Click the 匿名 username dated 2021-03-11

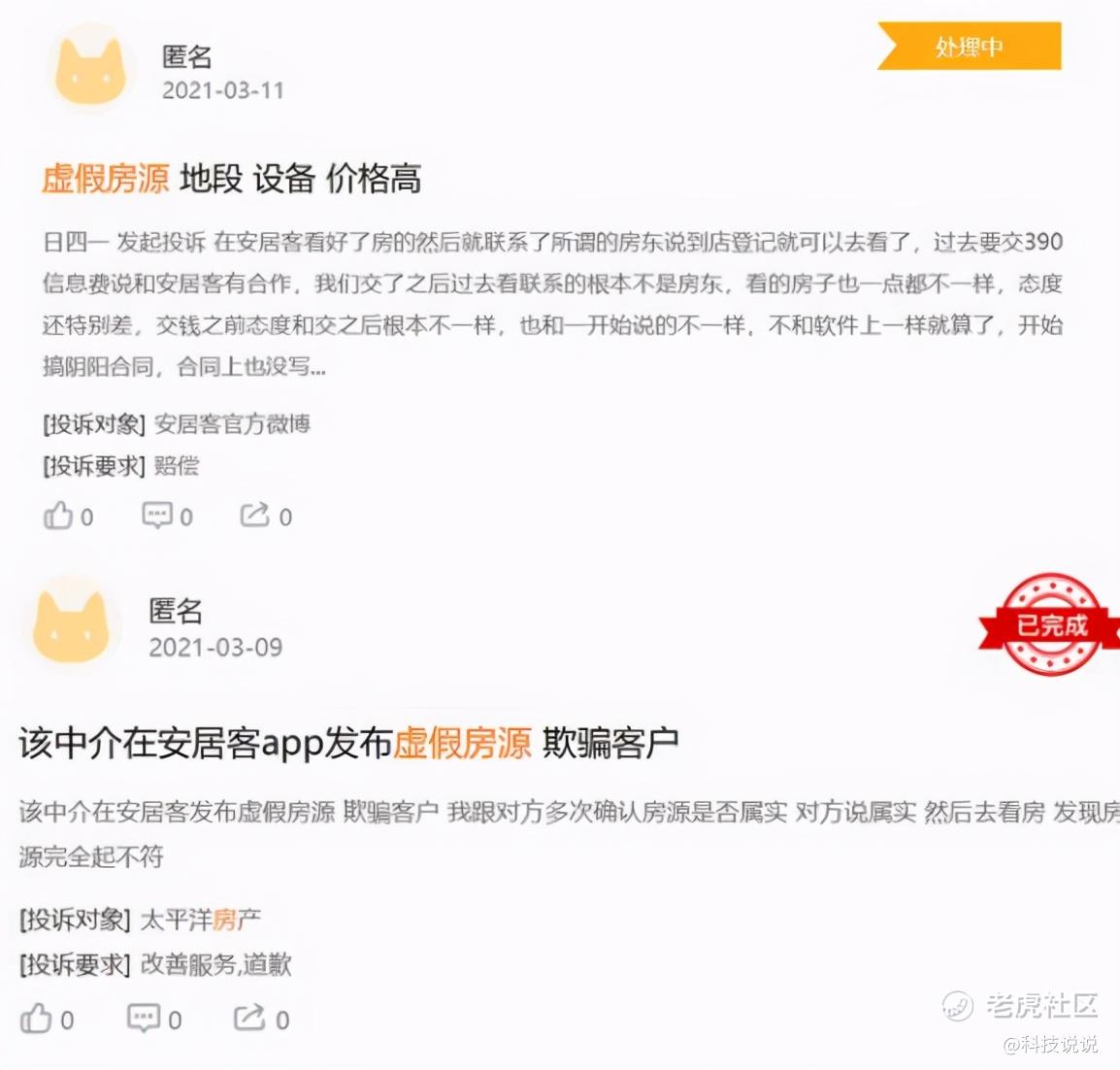[187, 56]
